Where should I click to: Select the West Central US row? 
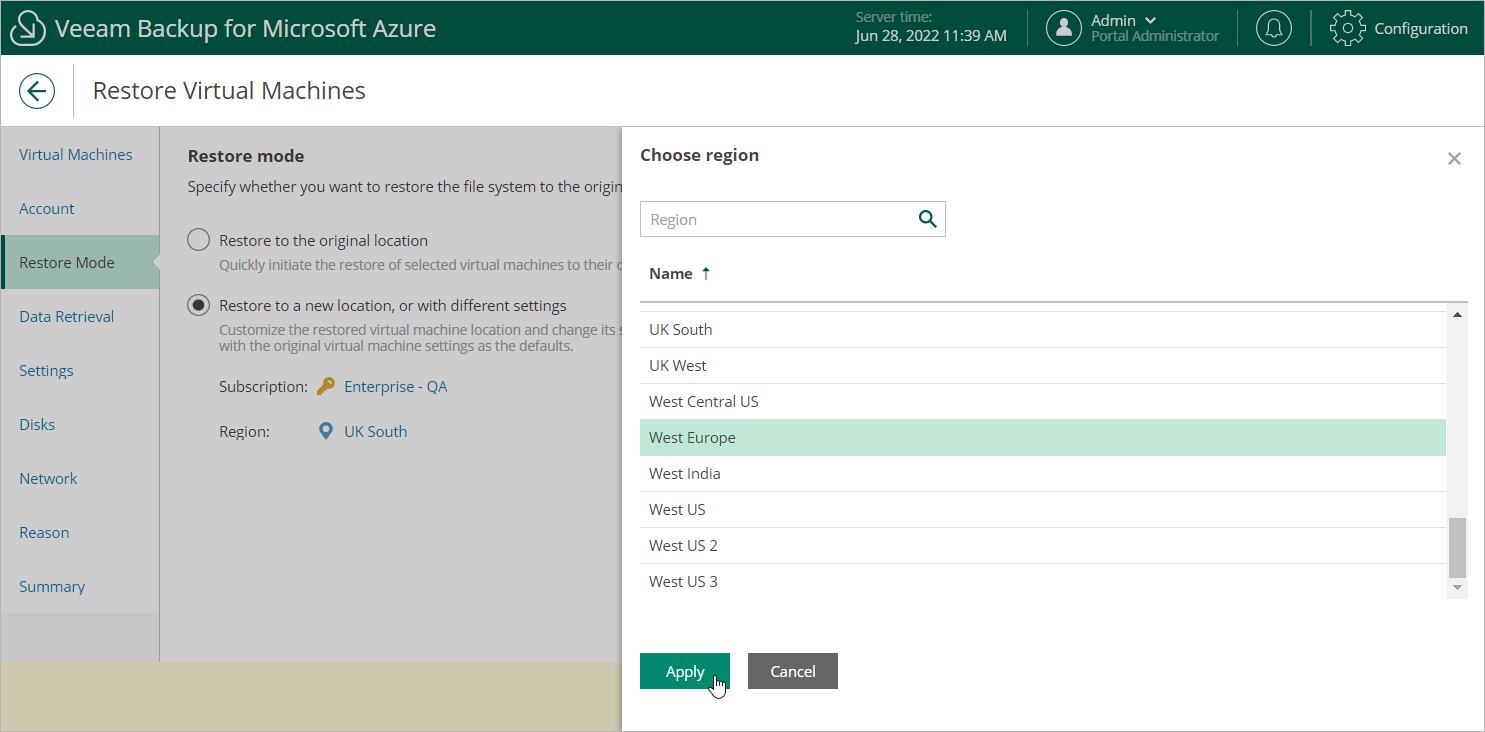coord(1043,401)
